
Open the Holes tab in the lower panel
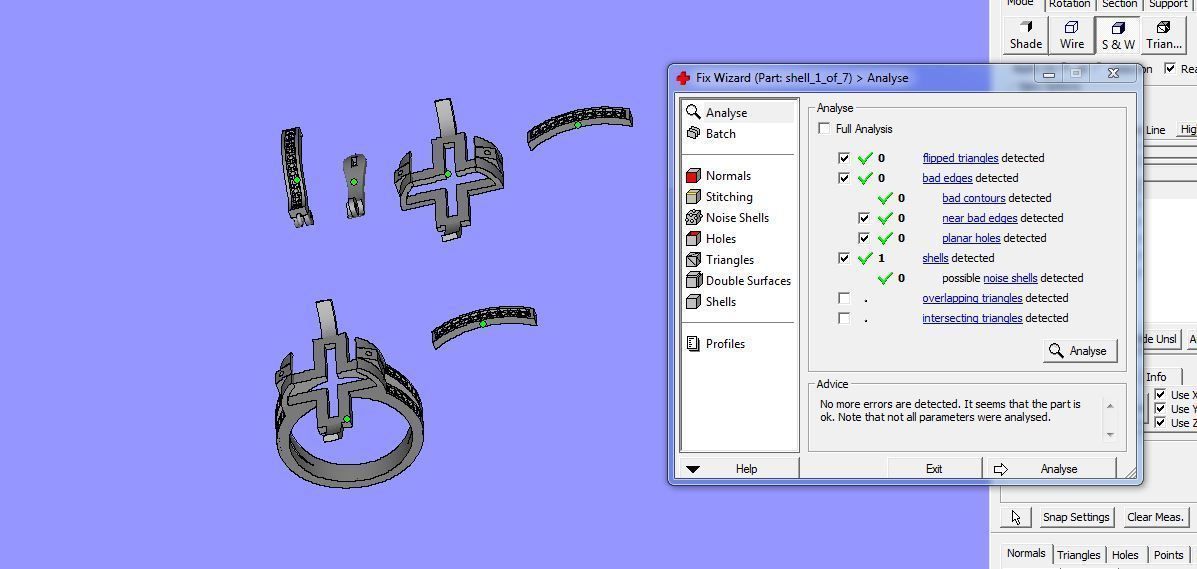click(x=1124, y=555)
